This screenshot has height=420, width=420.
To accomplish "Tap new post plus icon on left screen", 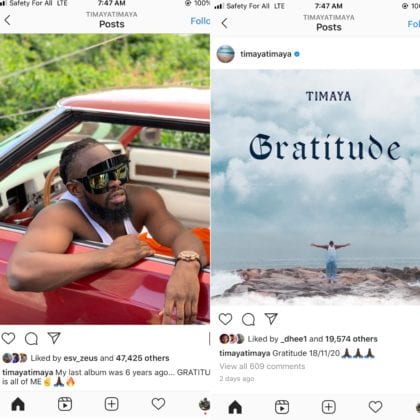I will 112,404.
